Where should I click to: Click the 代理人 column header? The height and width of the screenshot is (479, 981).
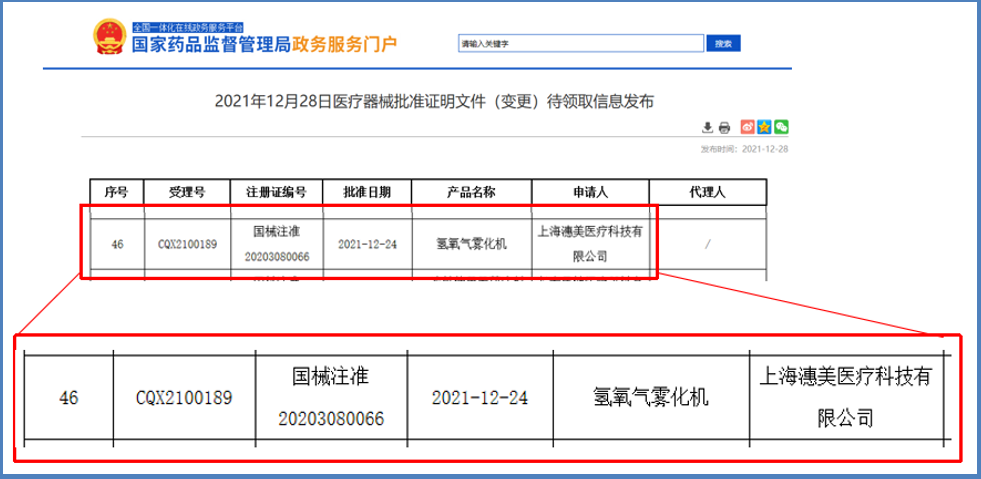[708, 192]
